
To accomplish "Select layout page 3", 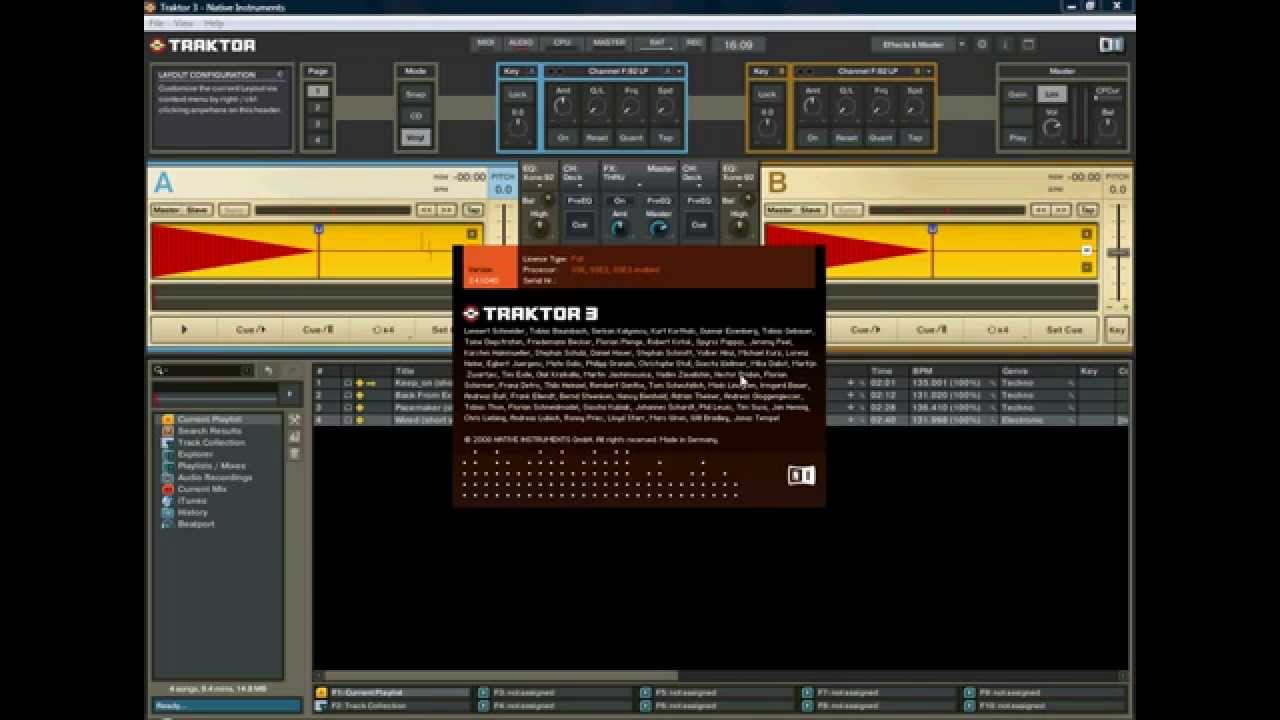I will tap(317, 124).
